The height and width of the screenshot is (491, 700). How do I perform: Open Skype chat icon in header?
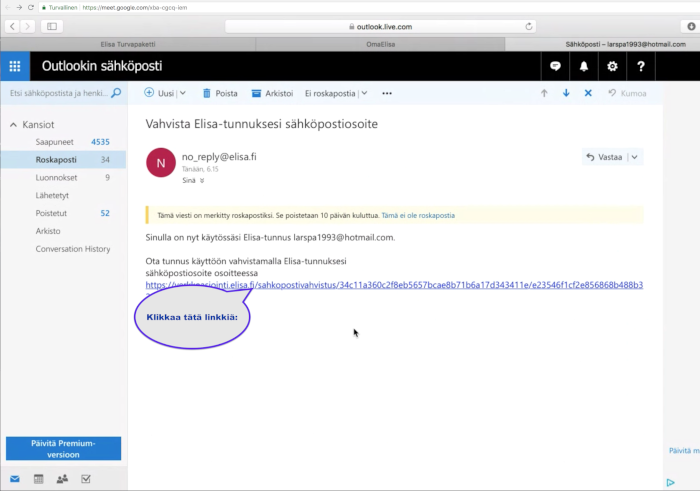pyautogui.click(x=555, y=67)
